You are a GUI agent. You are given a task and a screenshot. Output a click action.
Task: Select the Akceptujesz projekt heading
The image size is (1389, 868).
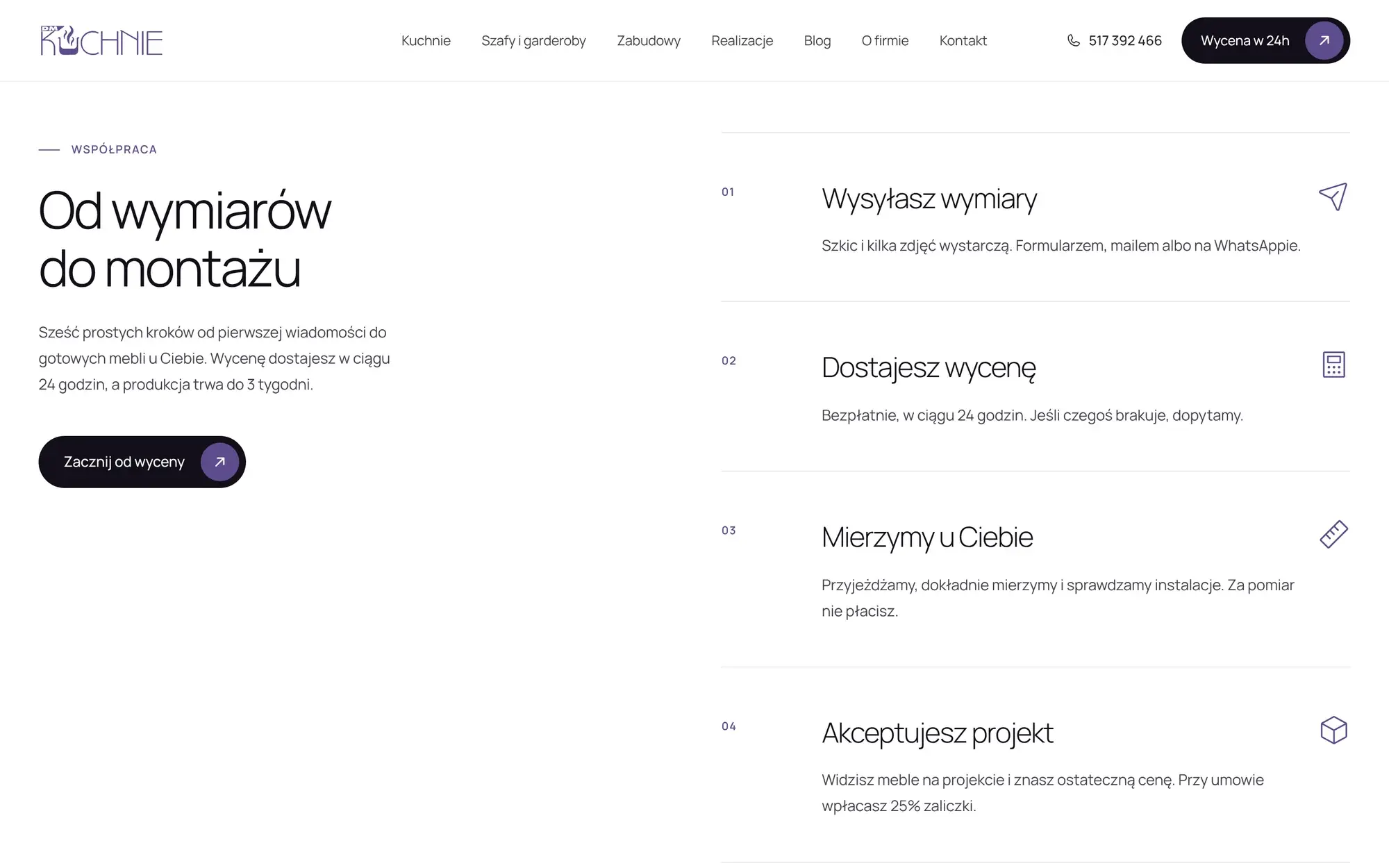point(937,733)
